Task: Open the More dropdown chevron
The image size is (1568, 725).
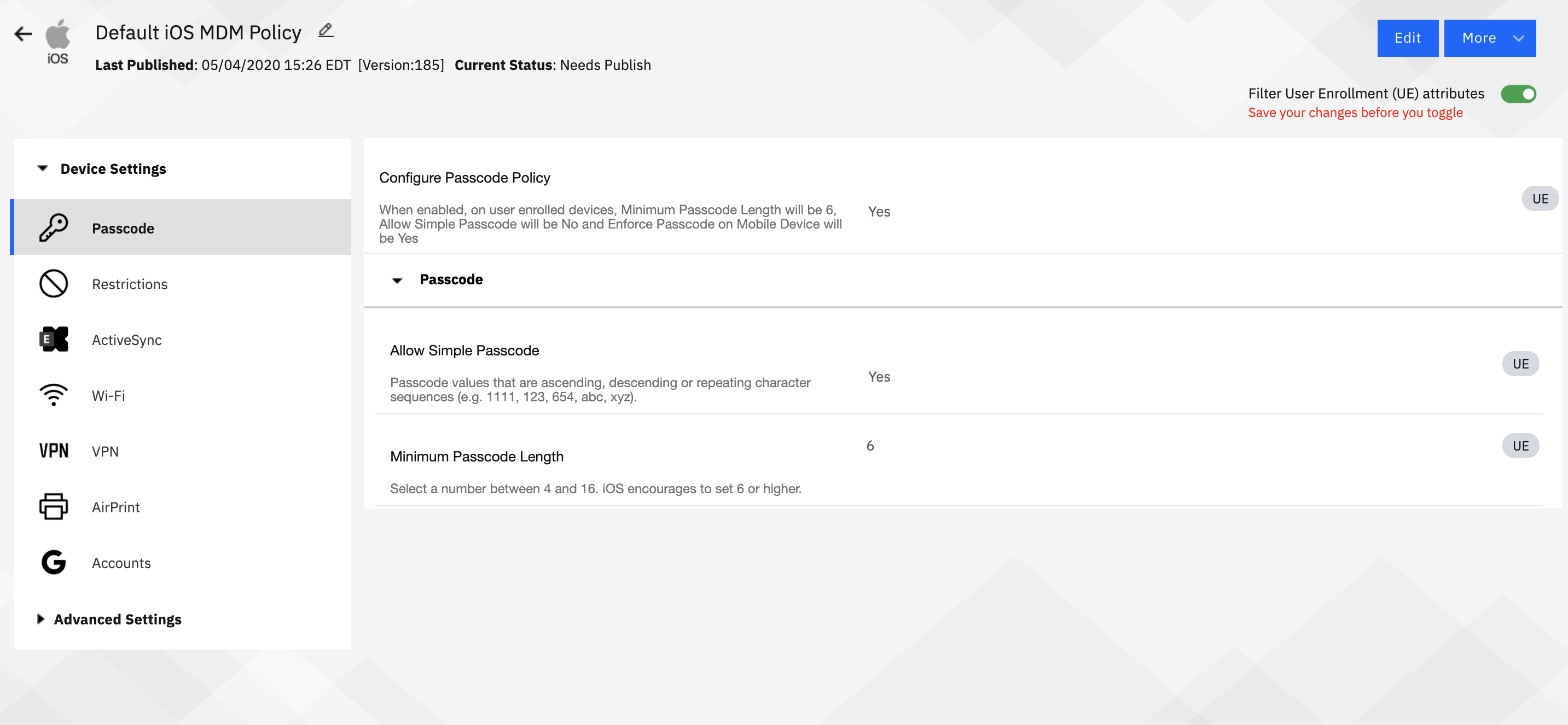Action: click(x=1519, y=38)
